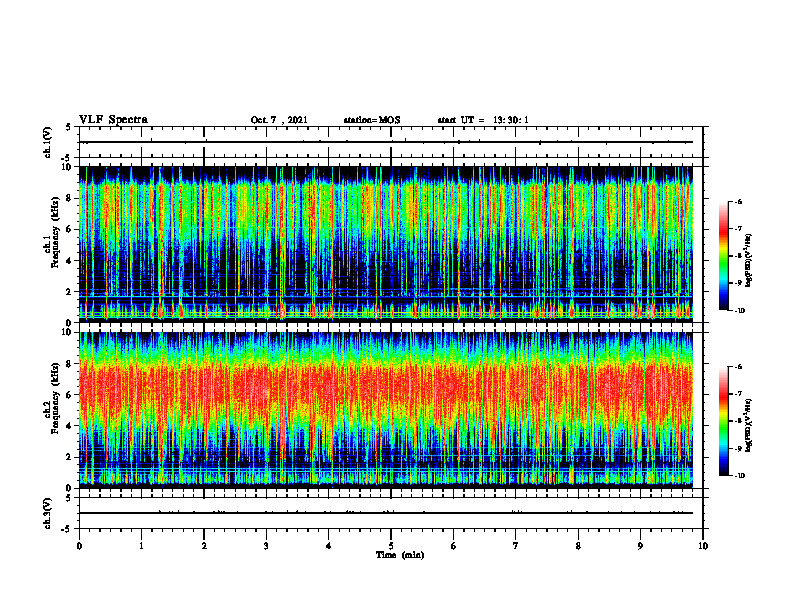The width and height of the screenshot is (792, 612).
Task: Click the ch.3(V) waveform trace strip
Action: 386,513
